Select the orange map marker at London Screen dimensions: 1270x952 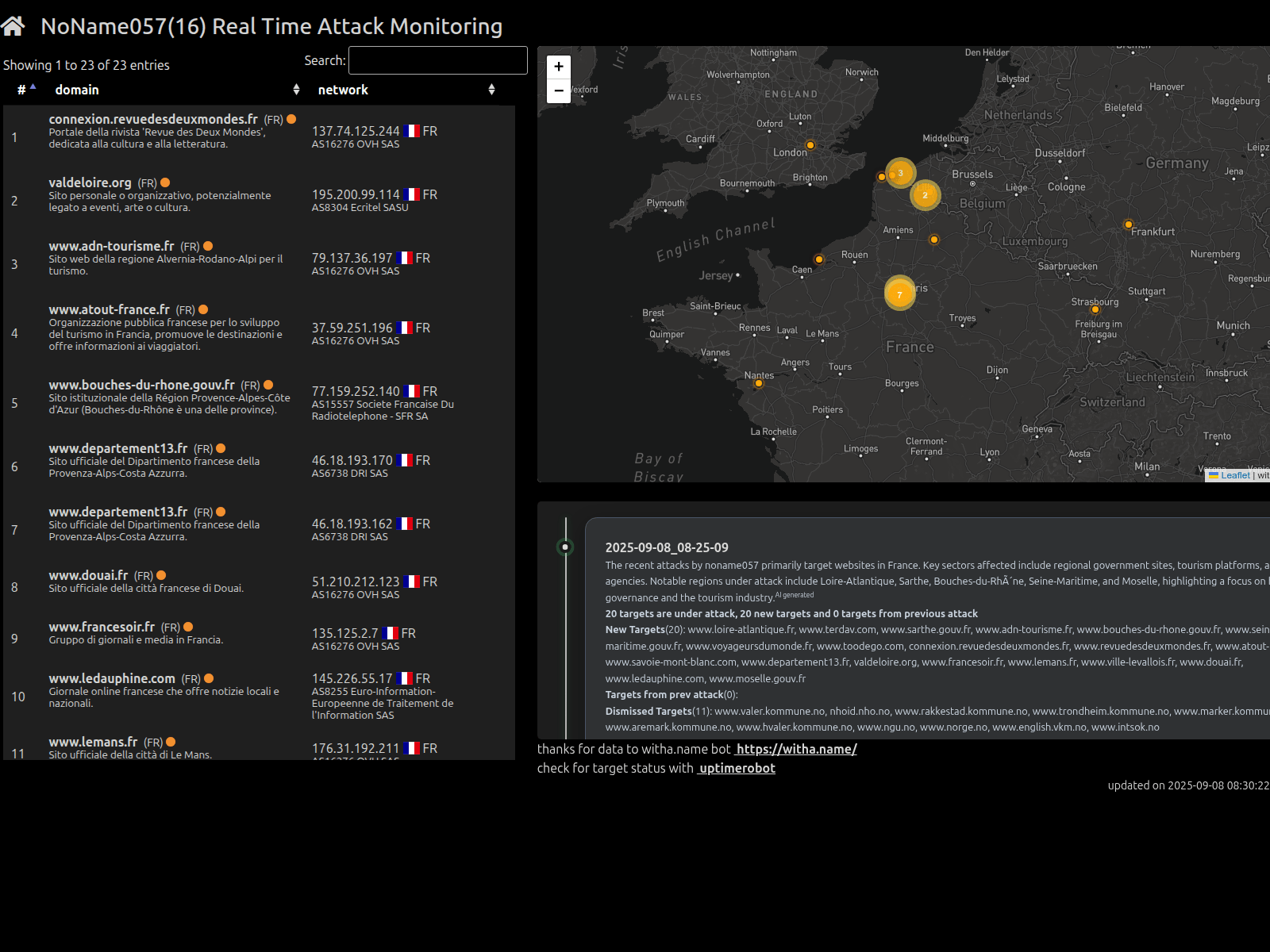(x=810, y=145)
